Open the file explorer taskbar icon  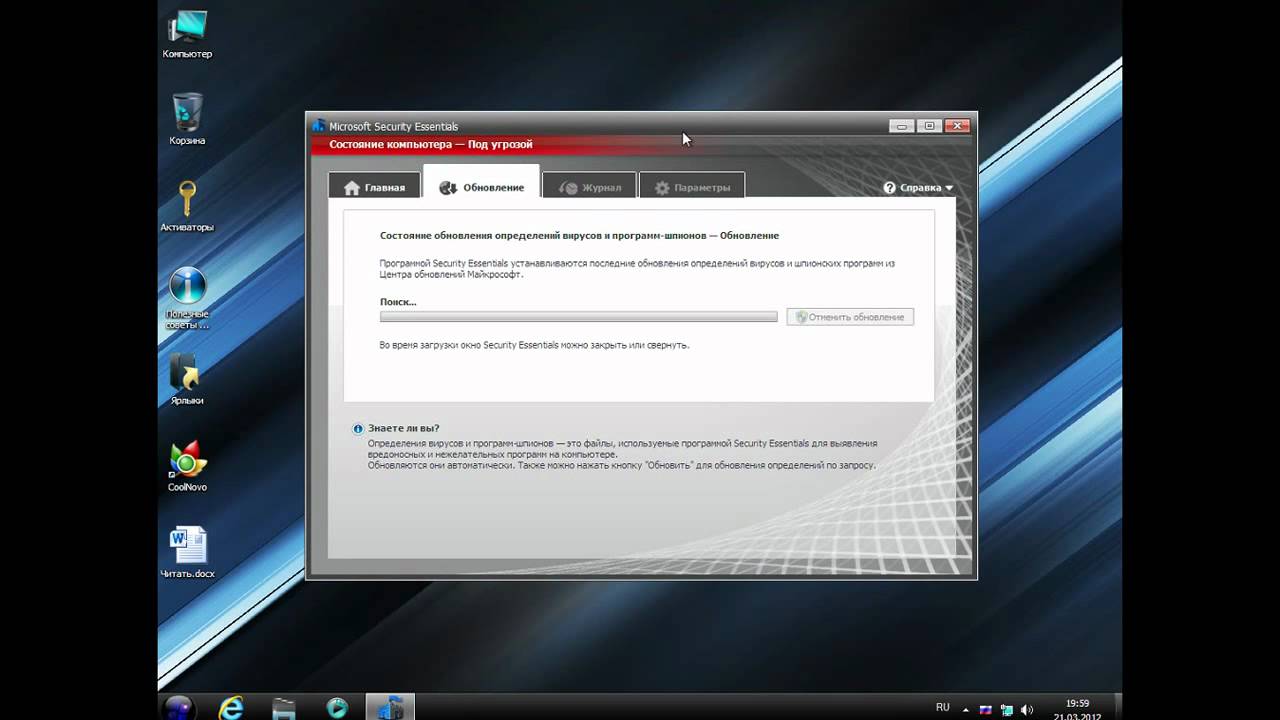tap(284, 707)
